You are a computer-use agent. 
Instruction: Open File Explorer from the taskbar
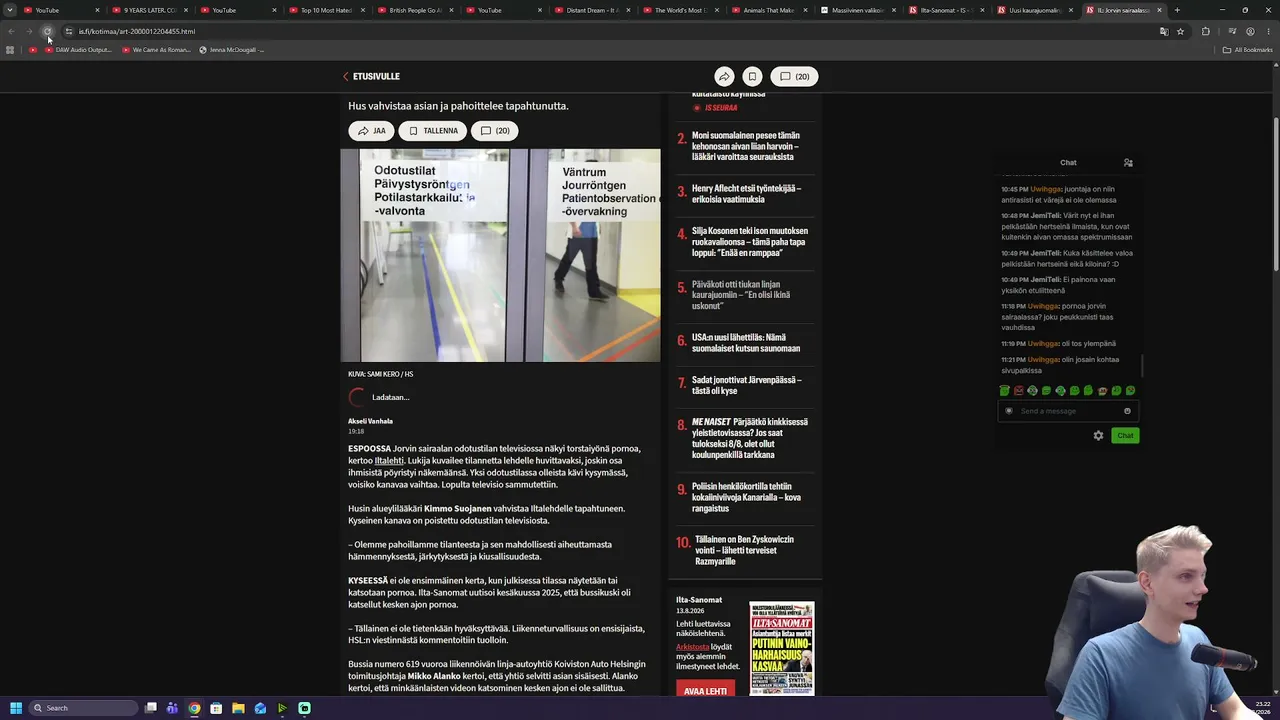point(238,708)
